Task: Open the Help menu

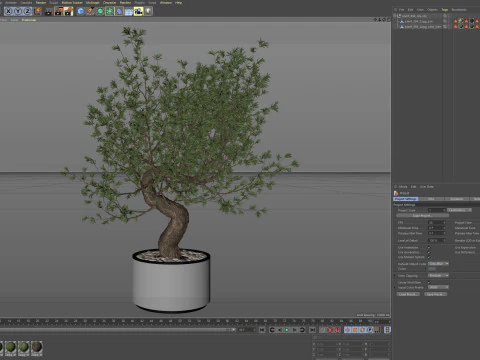Action: 179,3
